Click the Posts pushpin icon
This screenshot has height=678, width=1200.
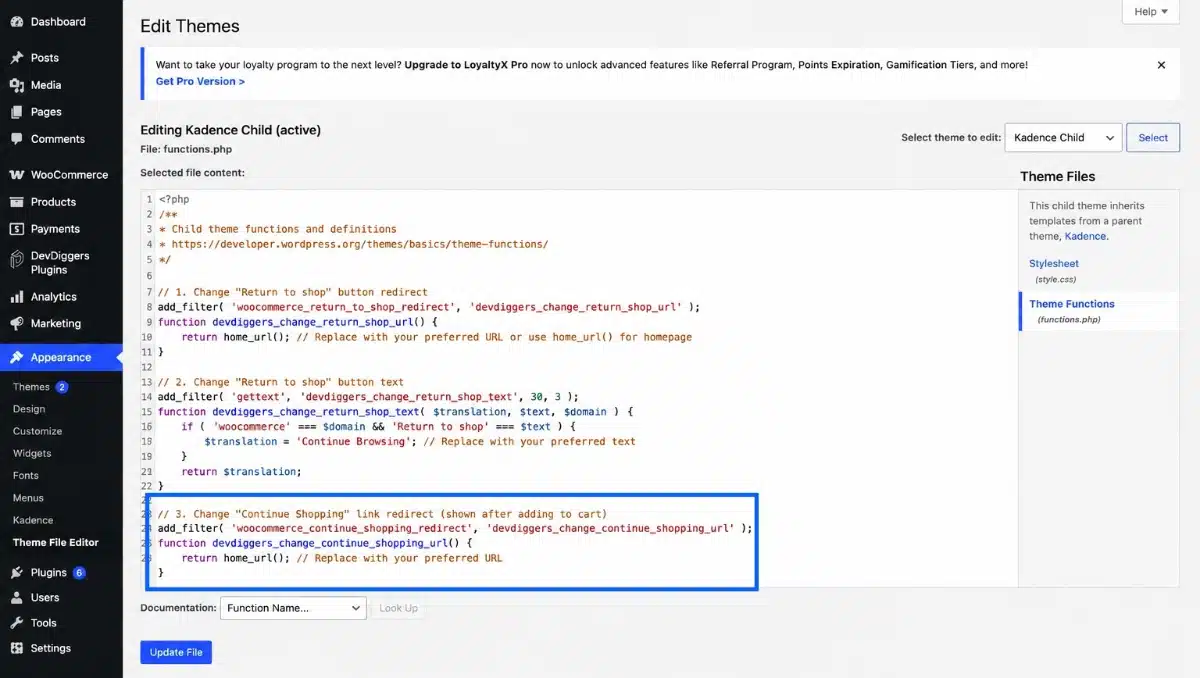[x=16, y=58]
